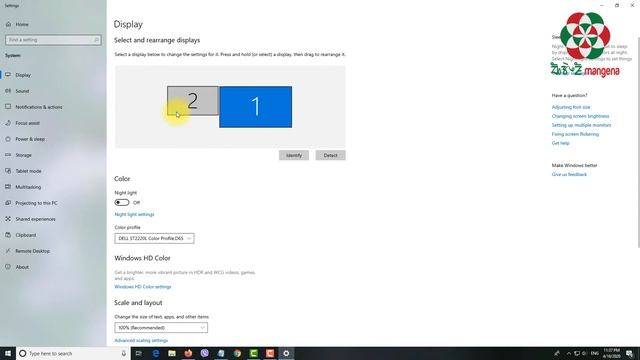Click the Shared experiences icon
Image resolution: width=640 pixels, height=360 pixels.
pyautogui.click(x=8, y=219)
